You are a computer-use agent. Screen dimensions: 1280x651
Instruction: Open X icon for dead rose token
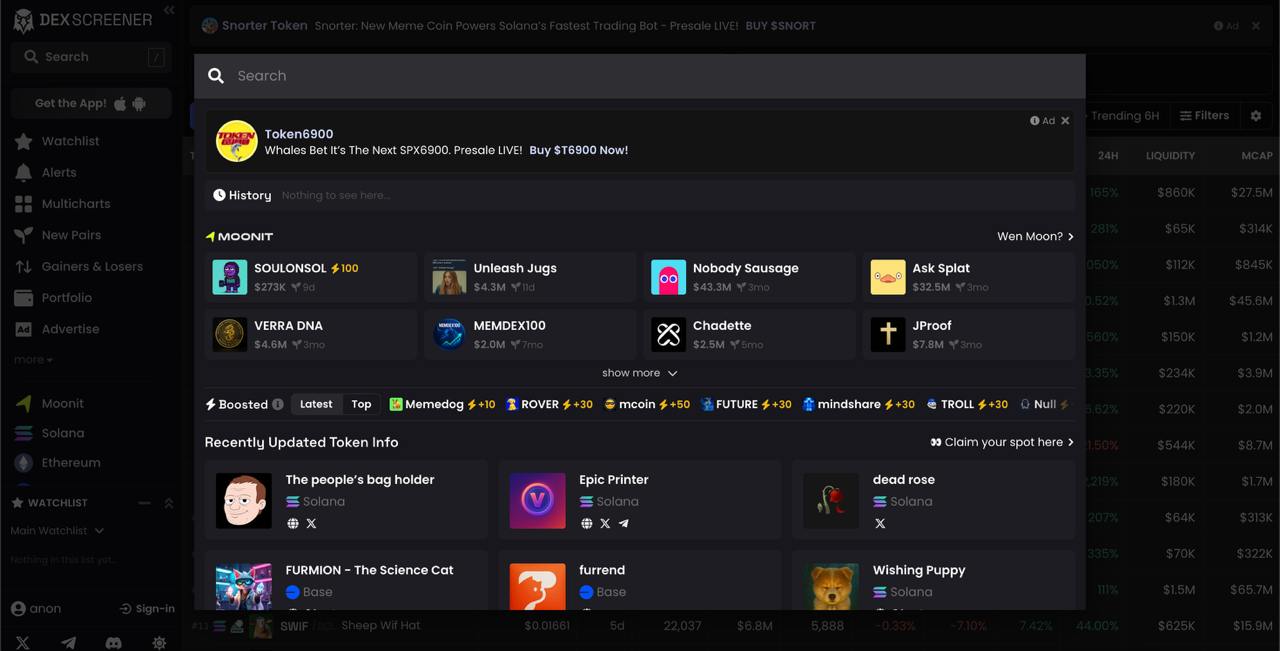point(880,523)
